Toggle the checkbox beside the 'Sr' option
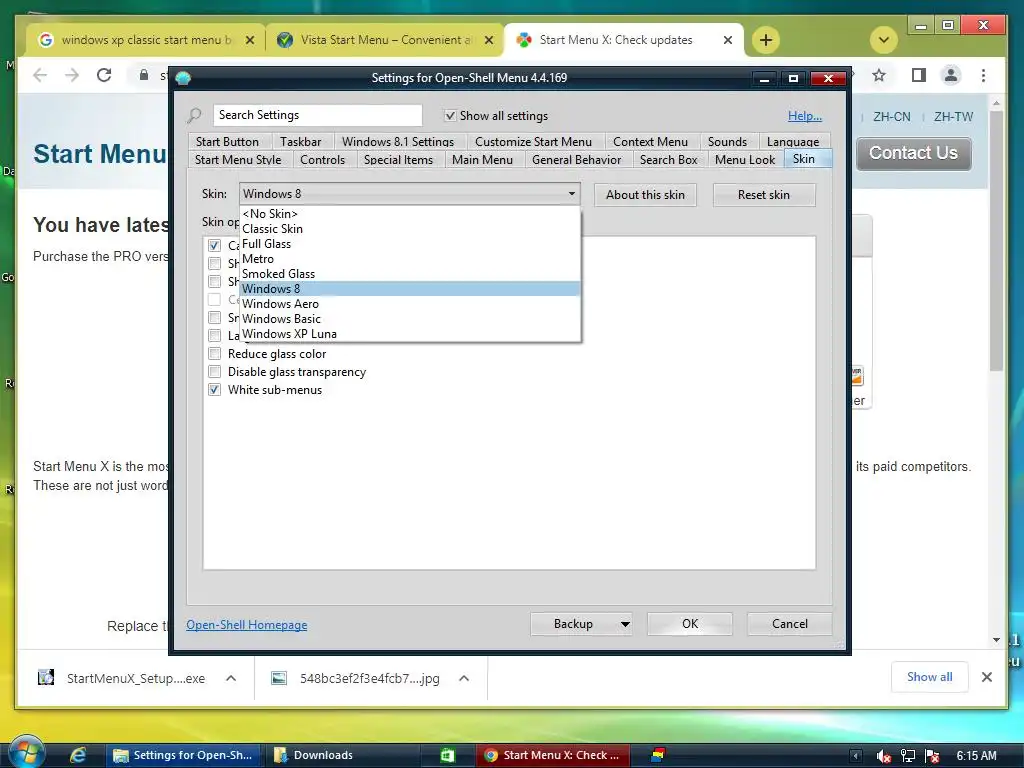The height and width of the screenshot is (768, 1024). (214, 317)
